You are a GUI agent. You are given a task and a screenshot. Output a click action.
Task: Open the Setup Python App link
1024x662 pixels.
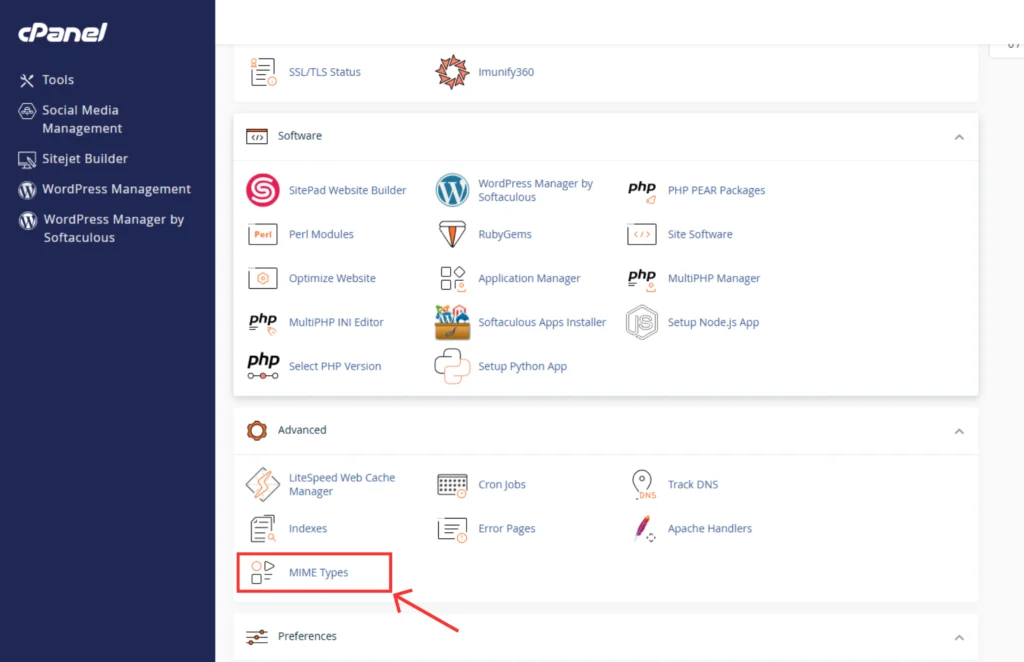coord(522,366)
